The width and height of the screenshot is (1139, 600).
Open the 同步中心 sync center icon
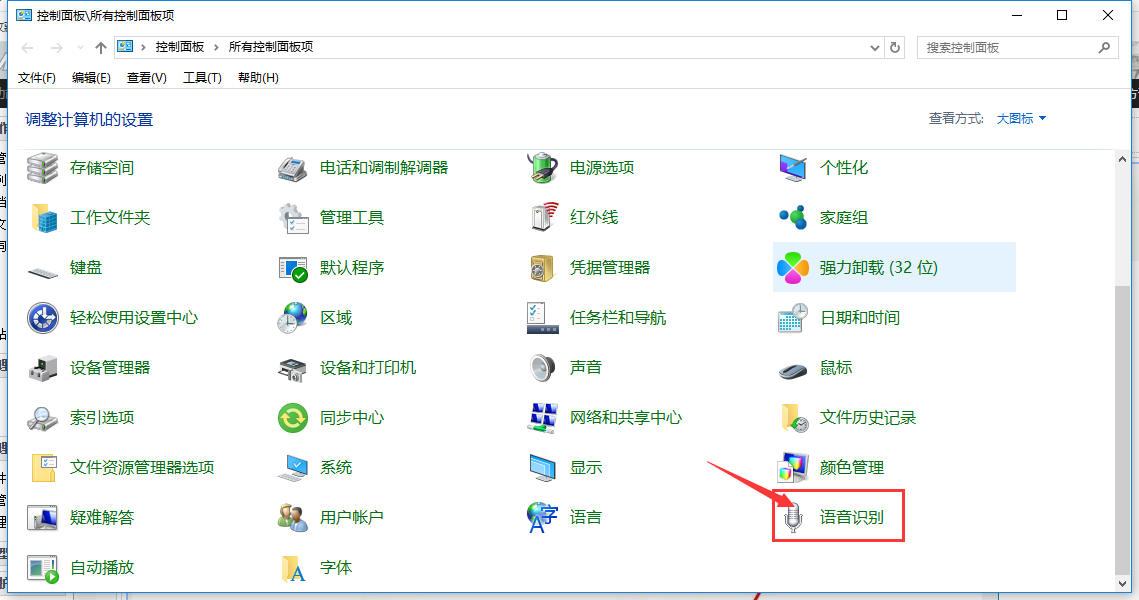[293, 418]
